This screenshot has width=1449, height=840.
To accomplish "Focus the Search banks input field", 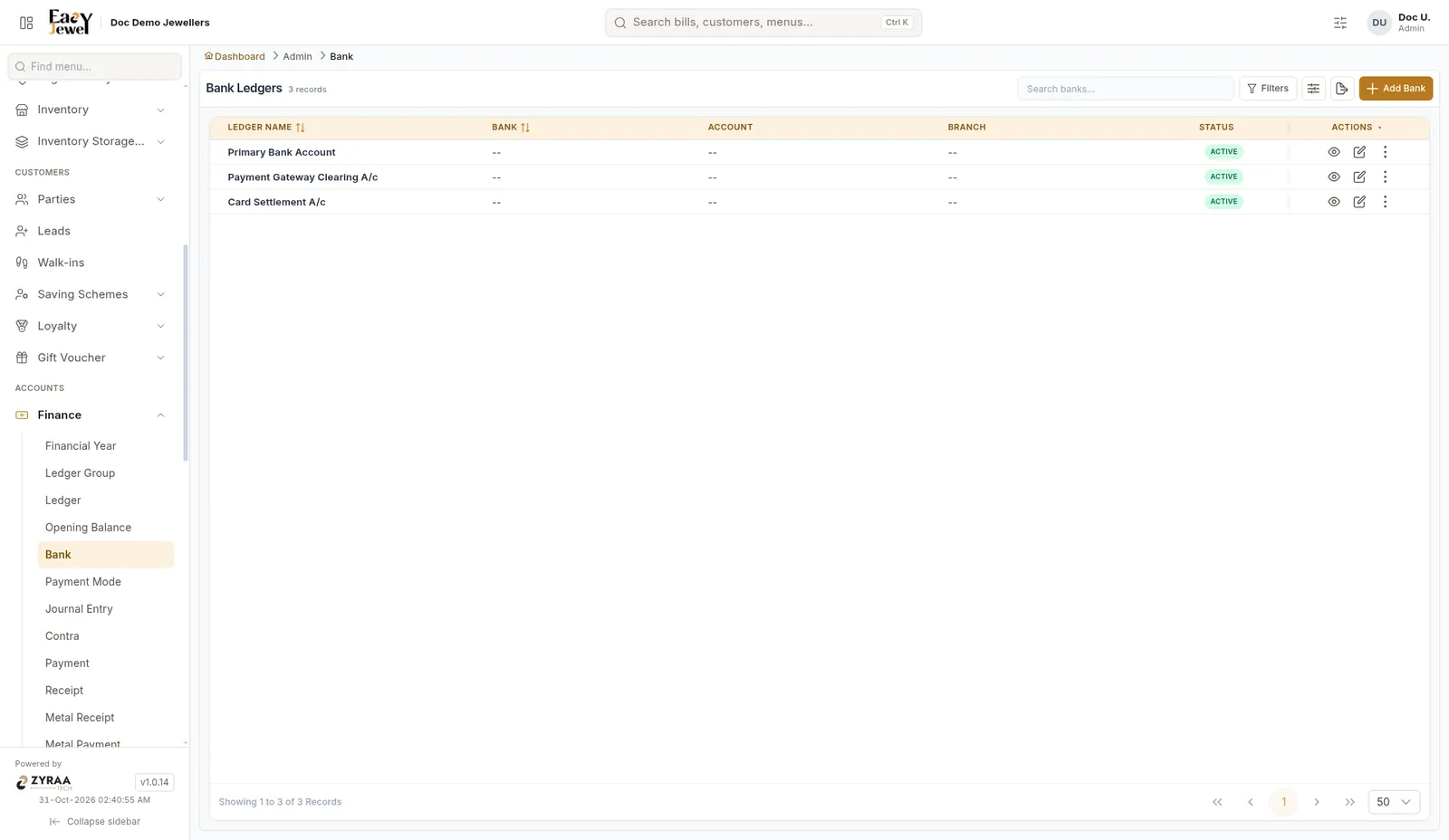I will (x=1126, y=89).
